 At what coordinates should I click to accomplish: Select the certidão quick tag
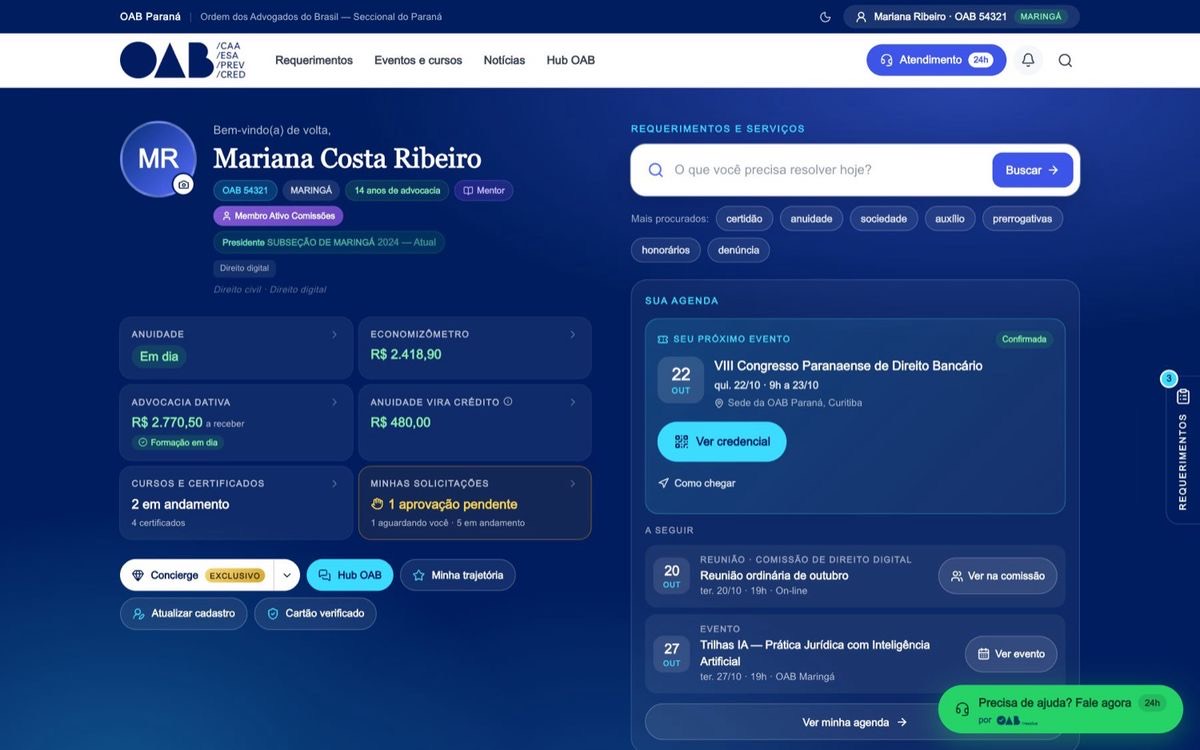(744, 218)
